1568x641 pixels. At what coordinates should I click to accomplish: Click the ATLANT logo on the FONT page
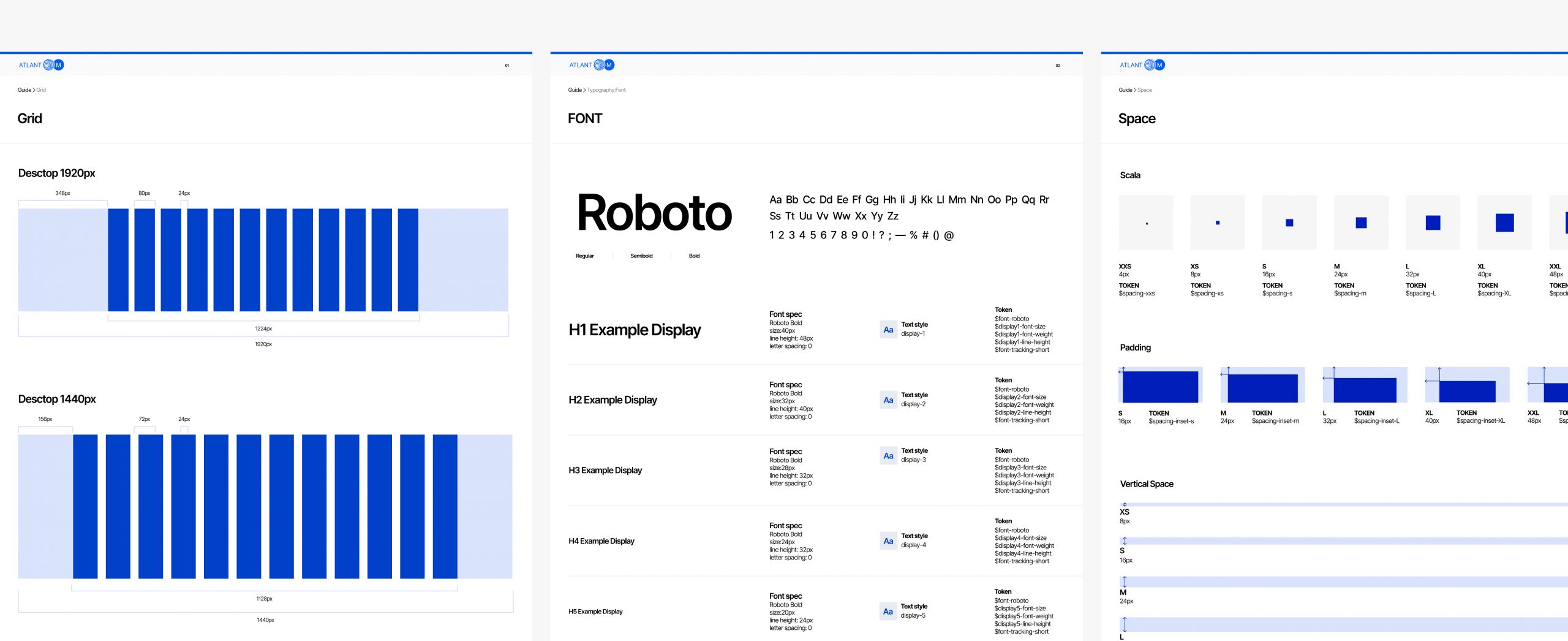coord(592,65)
